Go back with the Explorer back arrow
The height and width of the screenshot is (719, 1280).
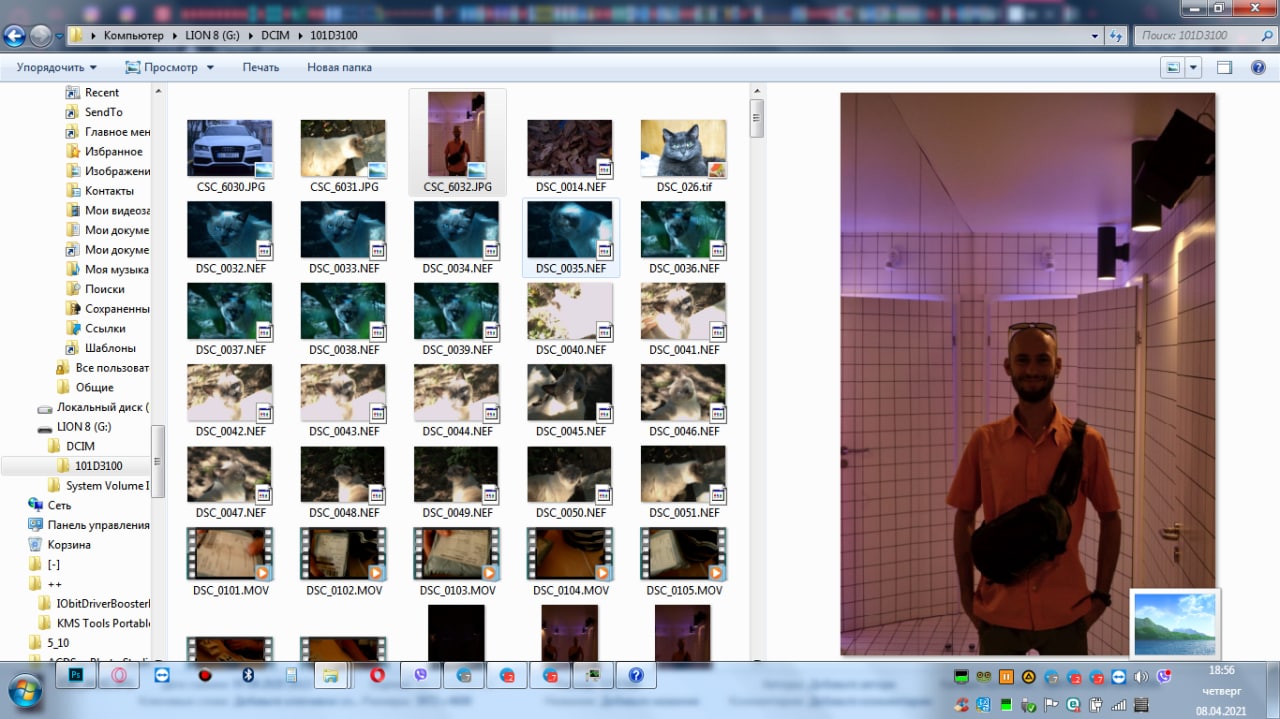click(14, 36)
